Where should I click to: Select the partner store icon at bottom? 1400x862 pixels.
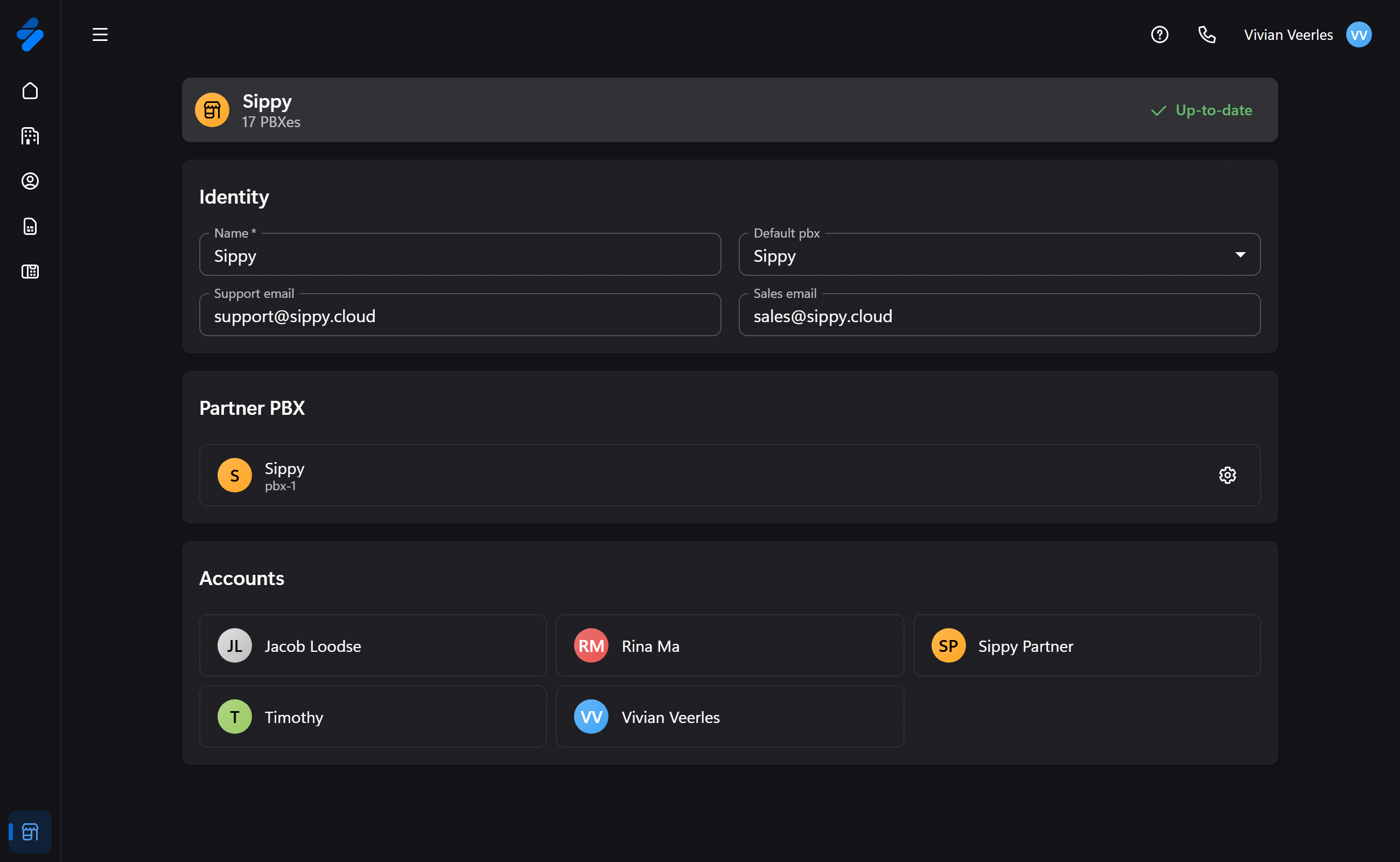click(x=30, y=832)
